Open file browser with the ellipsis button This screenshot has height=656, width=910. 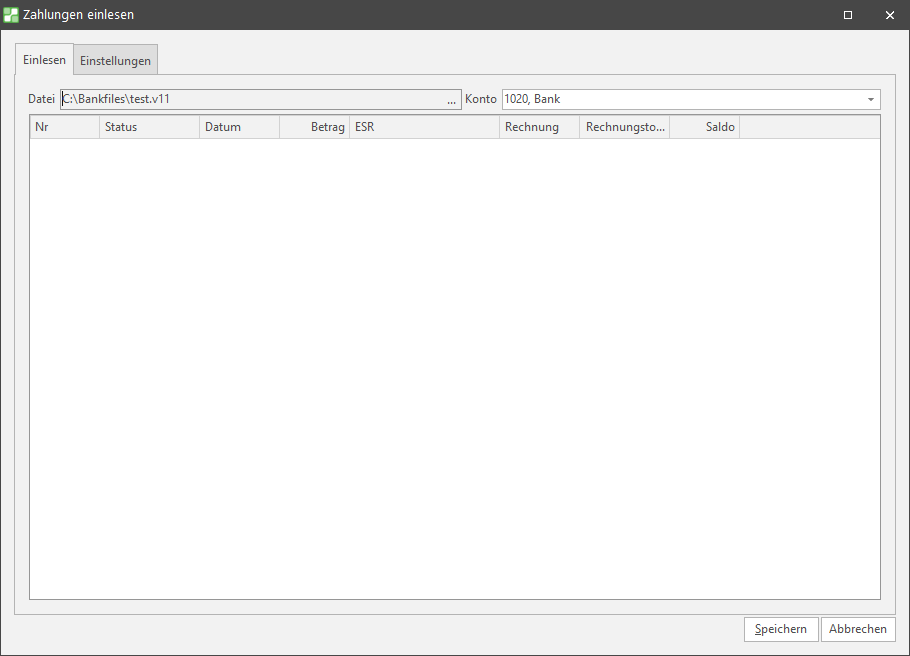(451, 100)
